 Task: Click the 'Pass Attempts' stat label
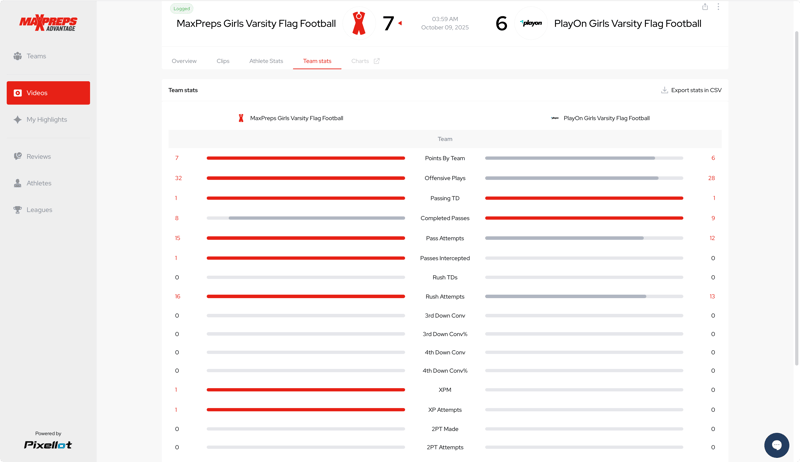click(445, 238)
